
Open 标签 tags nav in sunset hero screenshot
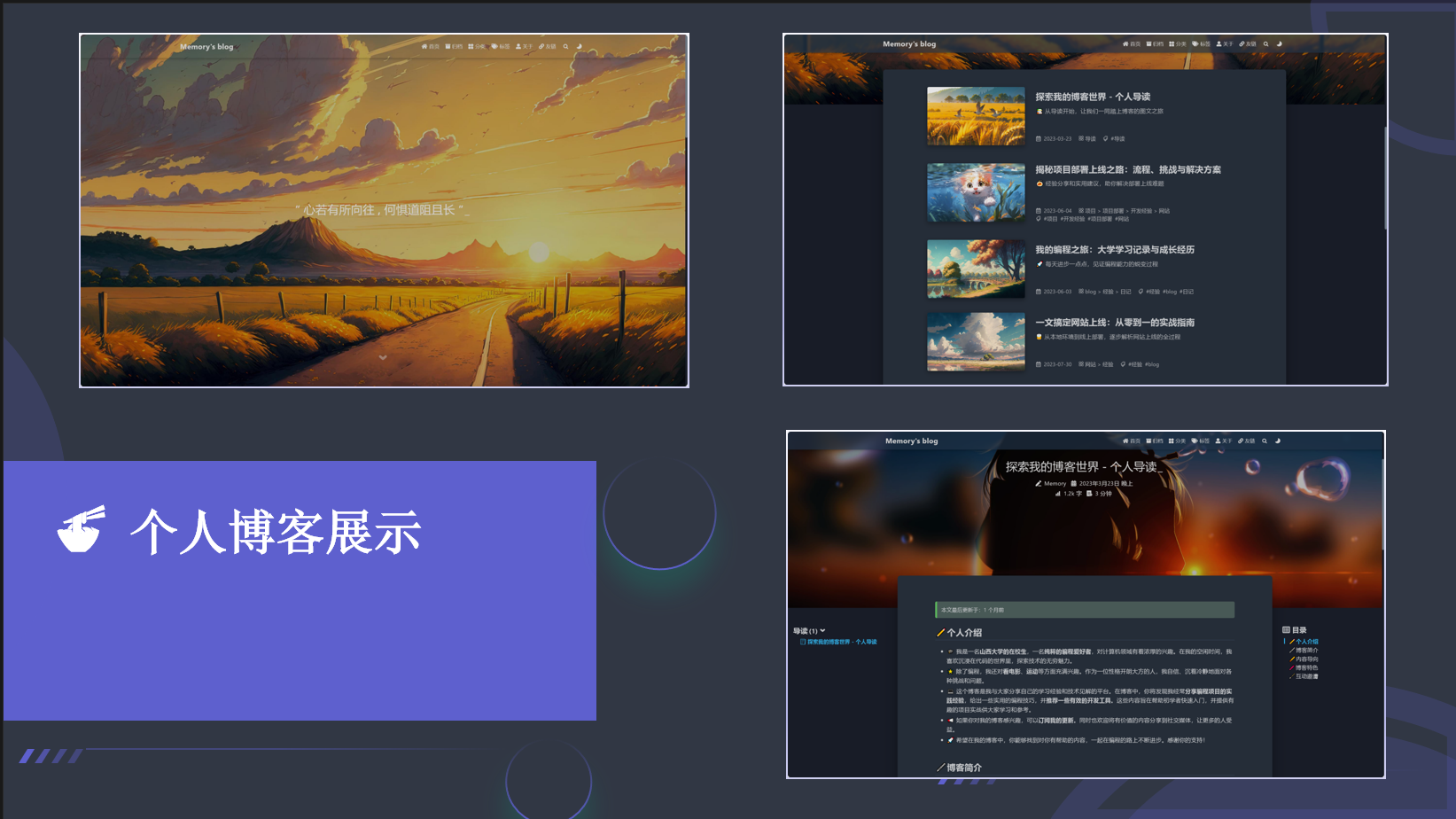coord(501,46)
